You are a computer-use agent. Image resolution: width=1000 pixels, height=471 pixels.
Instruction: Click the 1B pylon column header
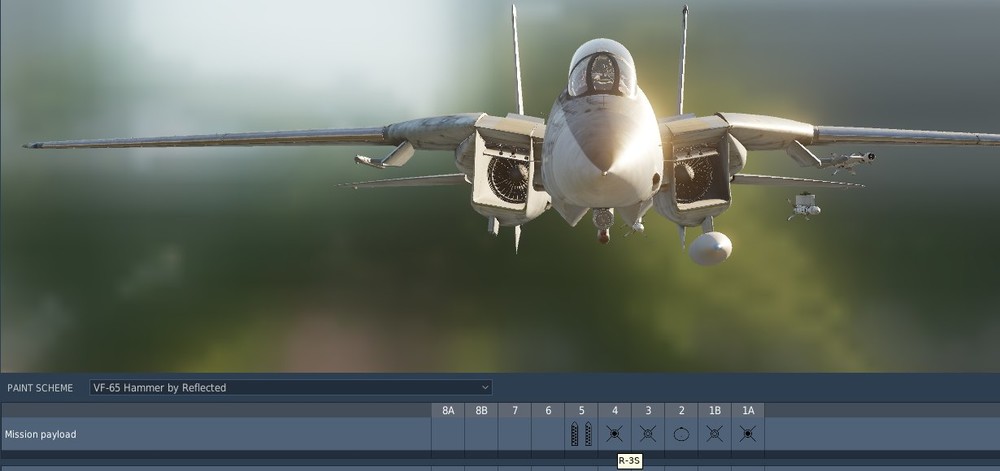point(714,410)
